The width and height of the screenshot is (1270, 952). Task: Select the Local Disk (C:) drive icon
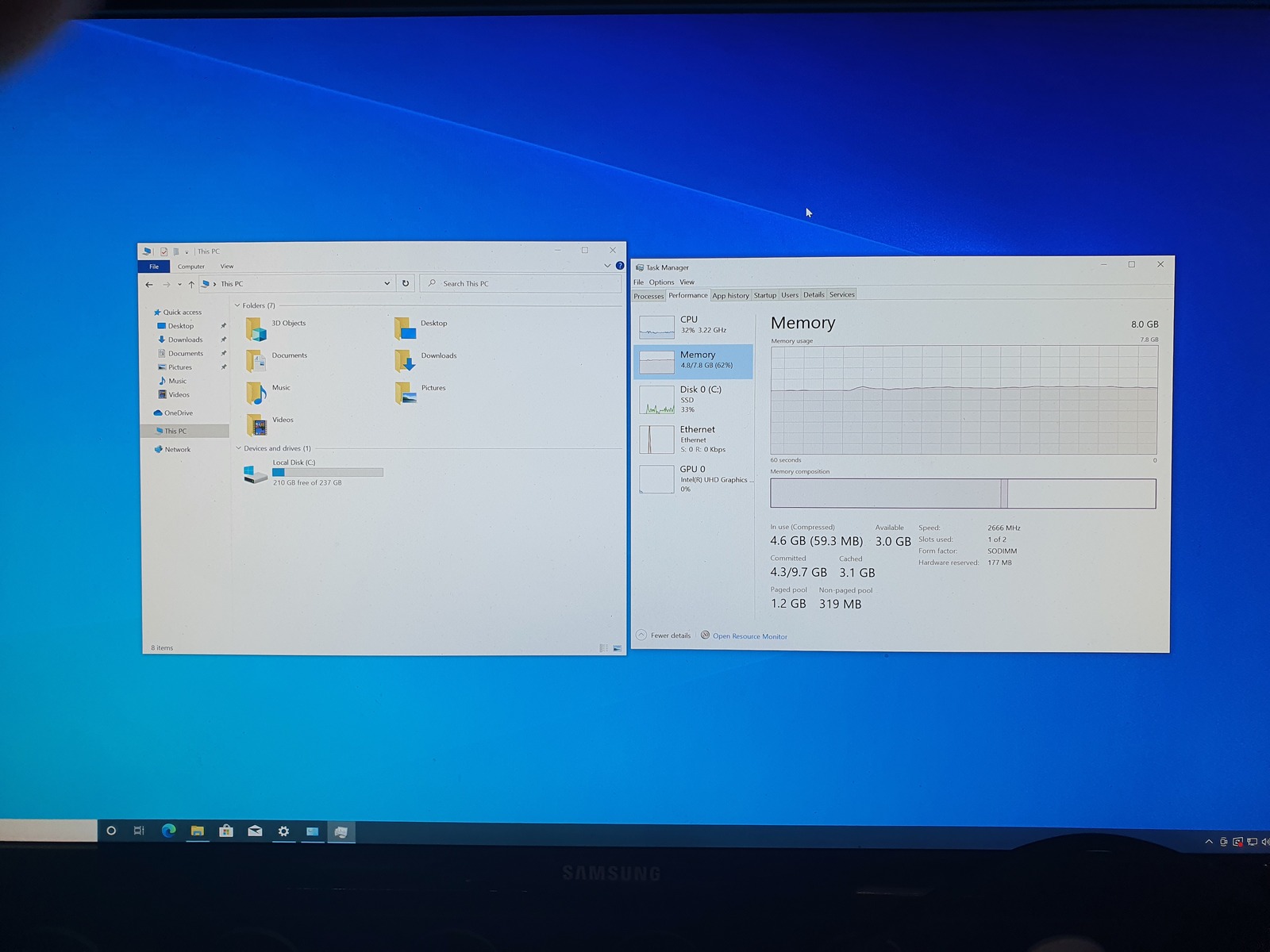click(x=256, y=474)
